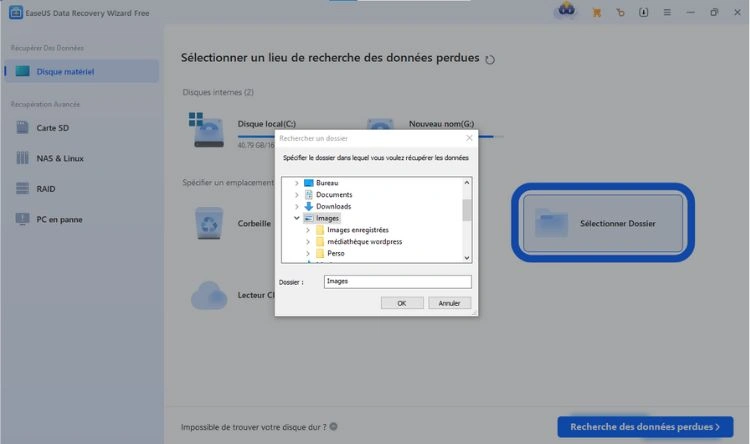Open the avatar account icon in title bar

point(566,10)
